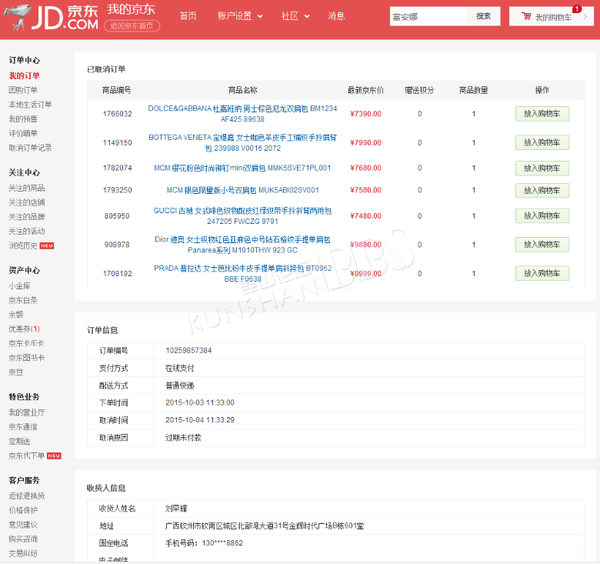Open 我的预售 in the sidebar

coord(23,119)
